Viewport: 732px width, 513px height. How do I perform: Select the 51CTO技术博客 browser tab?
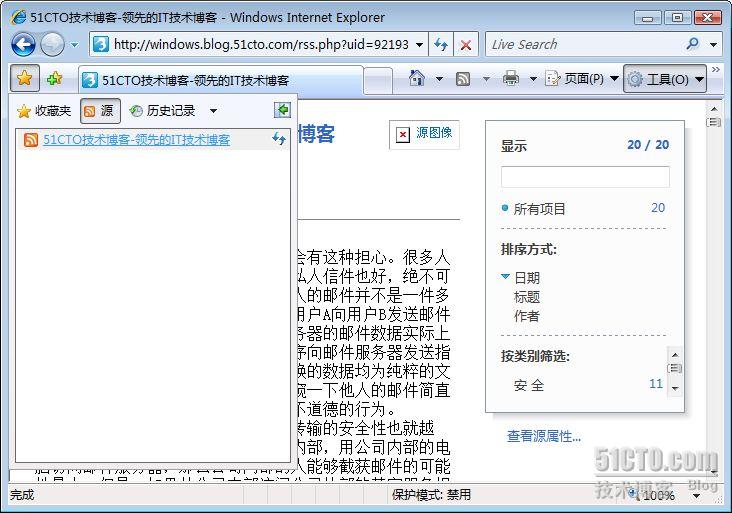tap(220, 80)
